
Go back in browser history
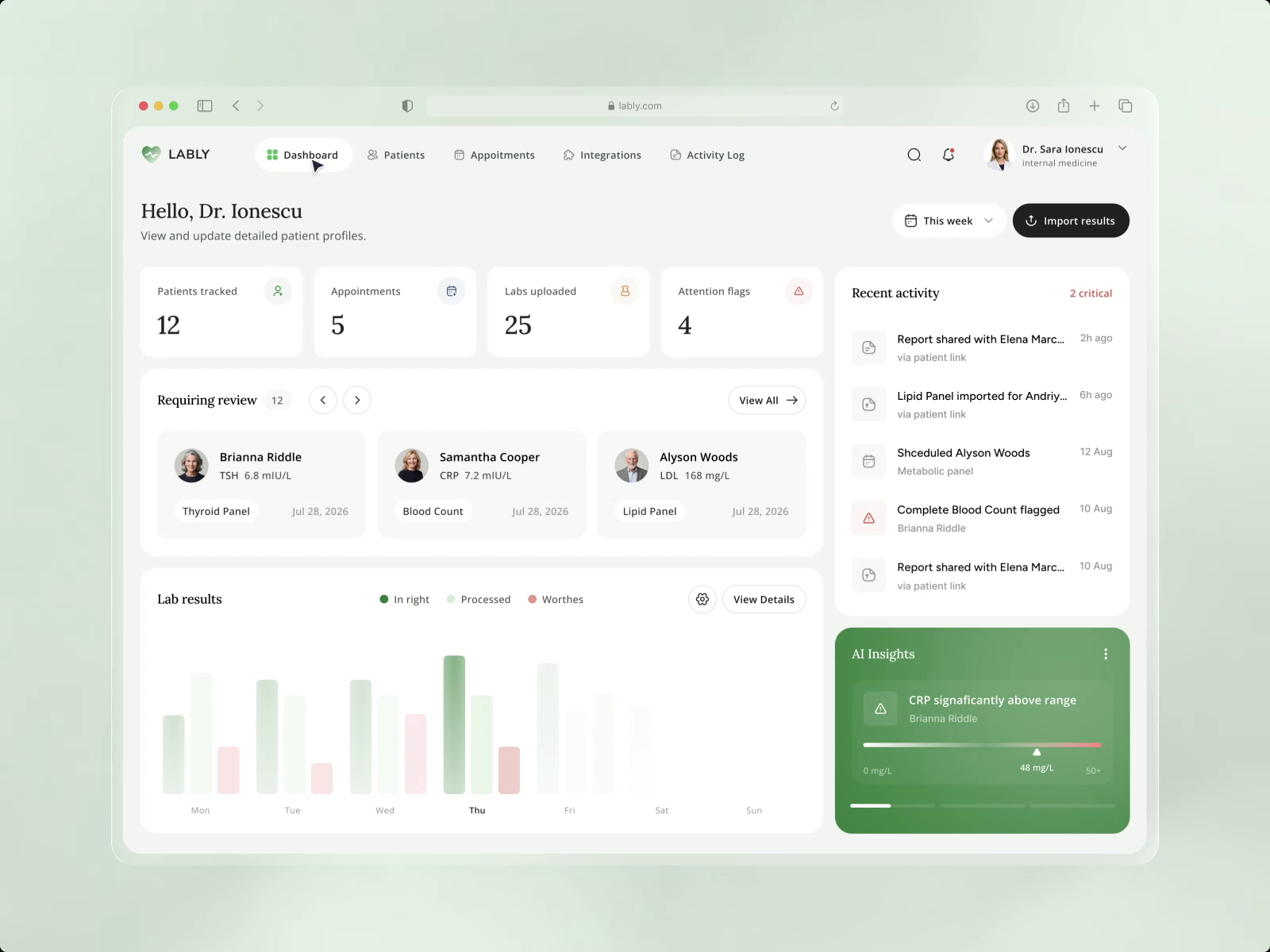click(x=236, y=106)
